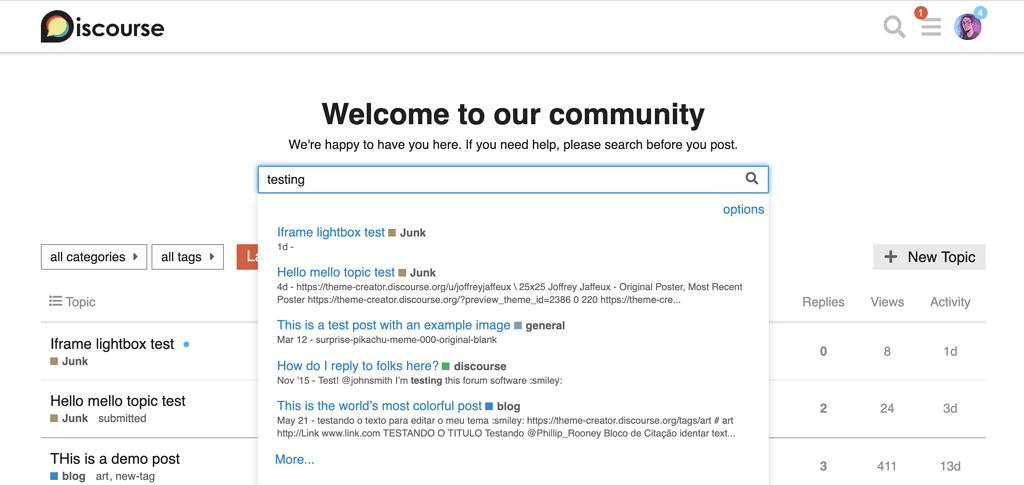Click the magnifier icon inside search box

752,179
